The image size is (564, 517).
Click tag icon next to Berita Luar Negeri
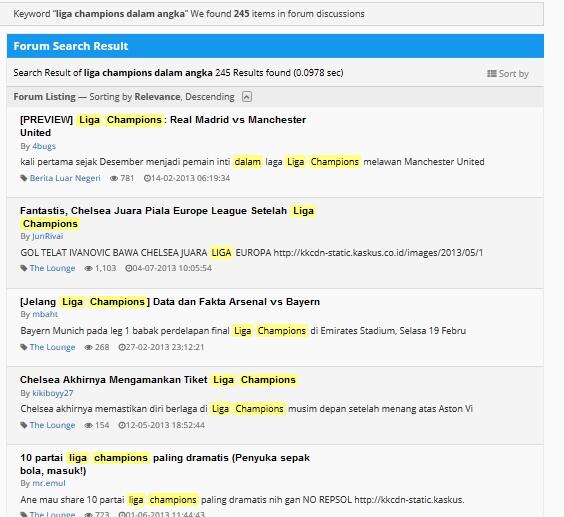pyautogui.click(x=24, y=178)
